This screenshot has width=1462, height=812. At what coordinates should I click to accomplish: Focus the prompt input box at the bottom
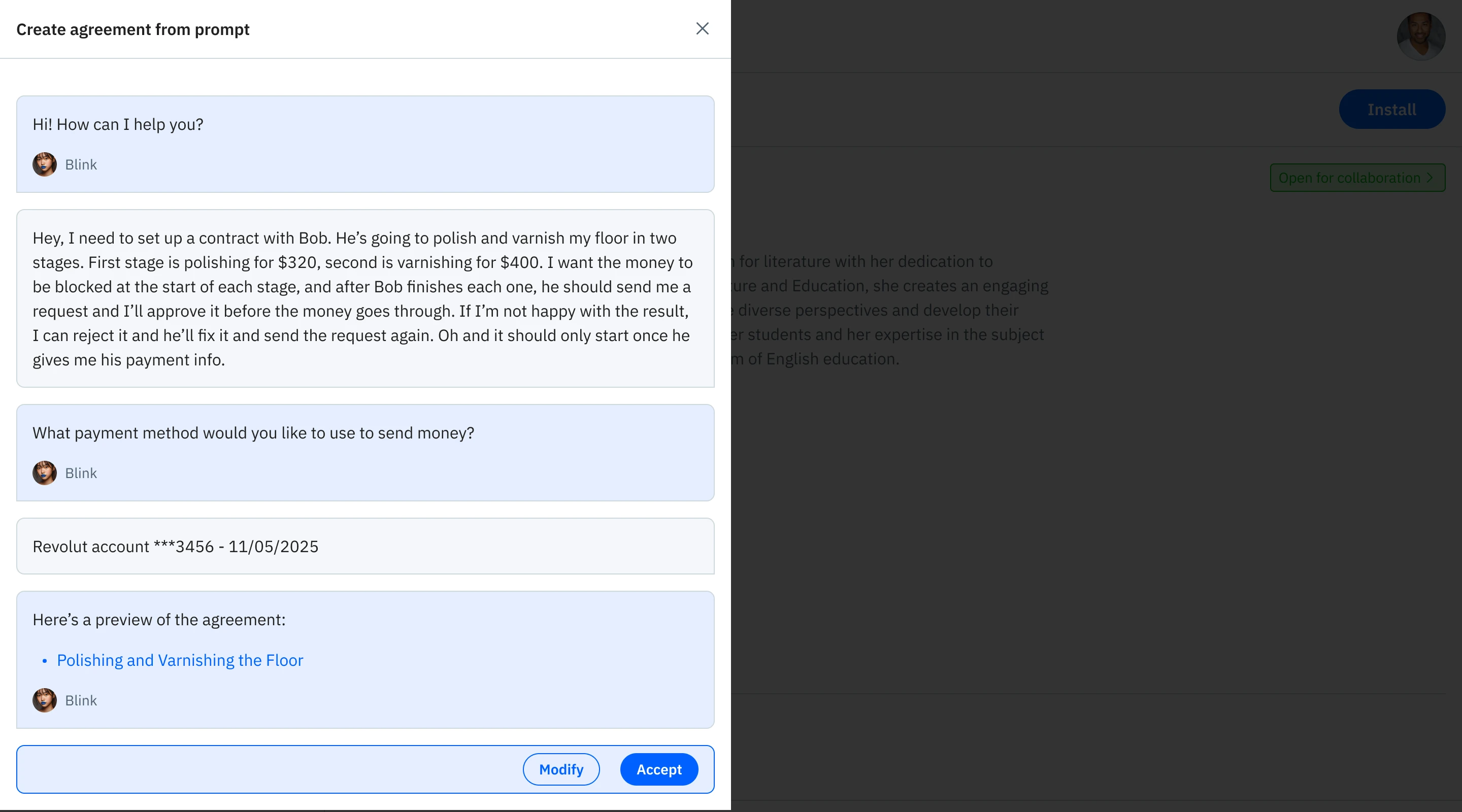(267, 769)
